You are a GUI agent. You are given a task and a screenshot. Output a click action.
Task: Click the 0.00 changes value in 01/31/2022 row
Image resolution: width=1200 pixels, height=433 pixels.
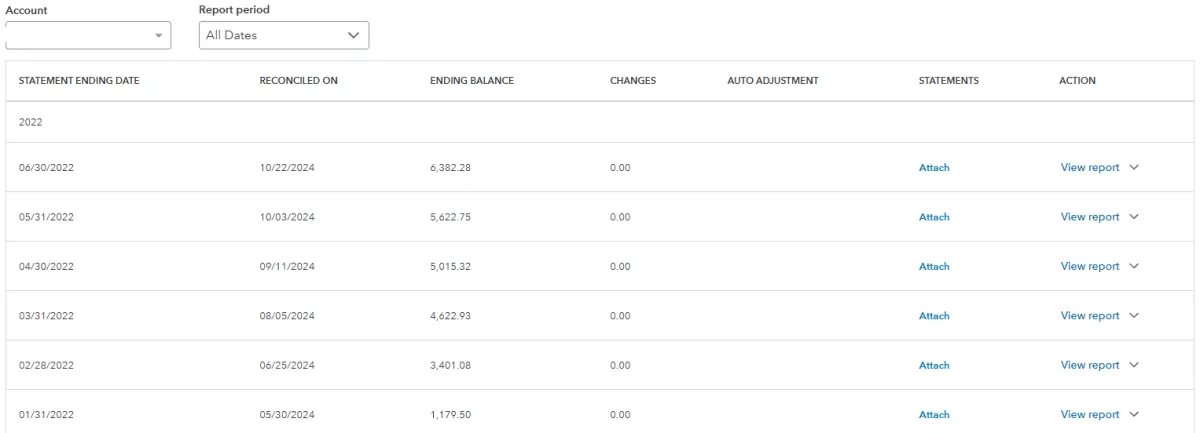[x=620, y=415]
